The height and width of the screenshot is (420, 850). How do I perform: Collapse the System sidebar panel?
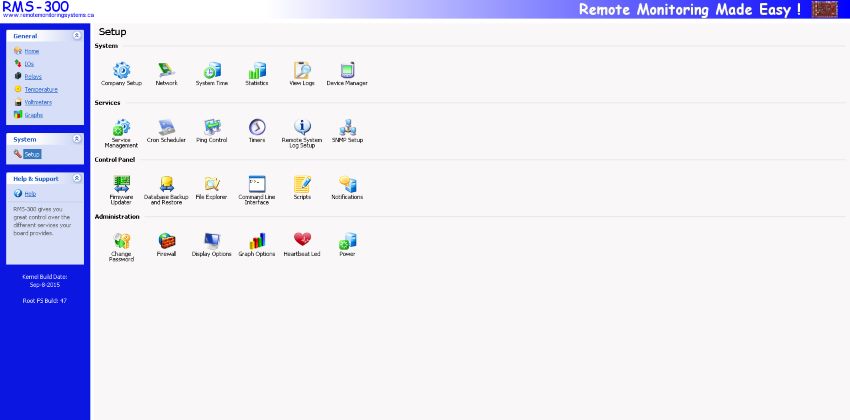77,140
